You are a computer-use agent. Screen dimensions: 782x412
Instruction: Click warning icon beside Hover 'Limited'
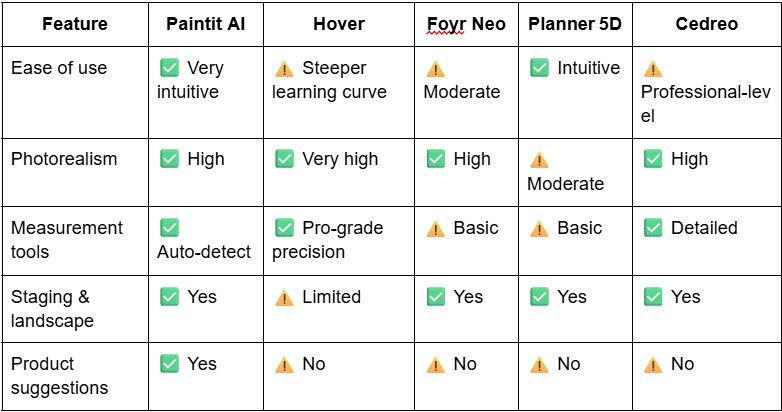coord(284,297)
